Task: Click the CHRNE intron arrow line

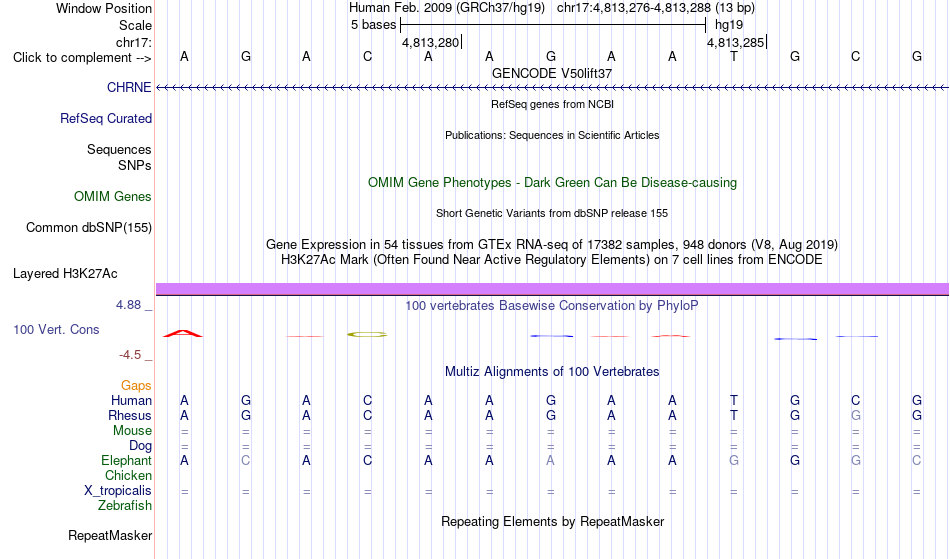Action: [552, 88]
